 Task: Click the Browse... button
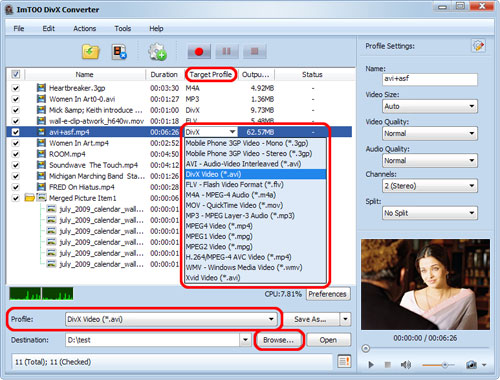(x=279, y=340)
